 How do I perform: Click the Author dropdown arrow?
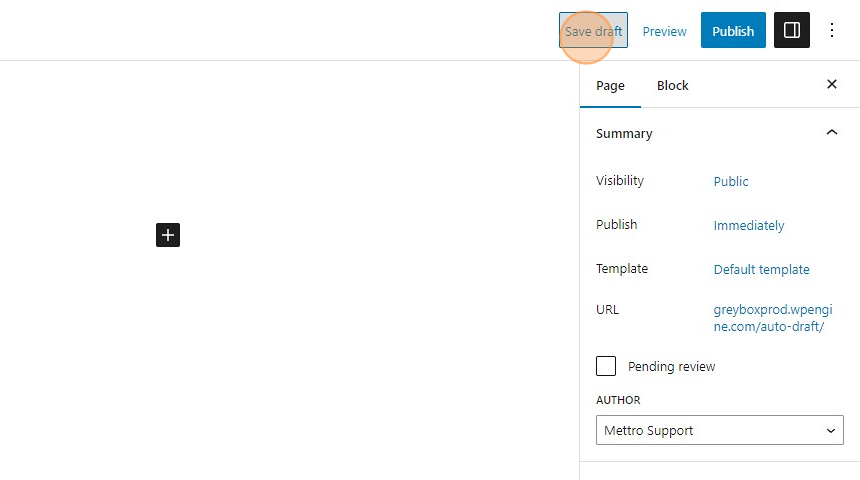coord(831,431)
